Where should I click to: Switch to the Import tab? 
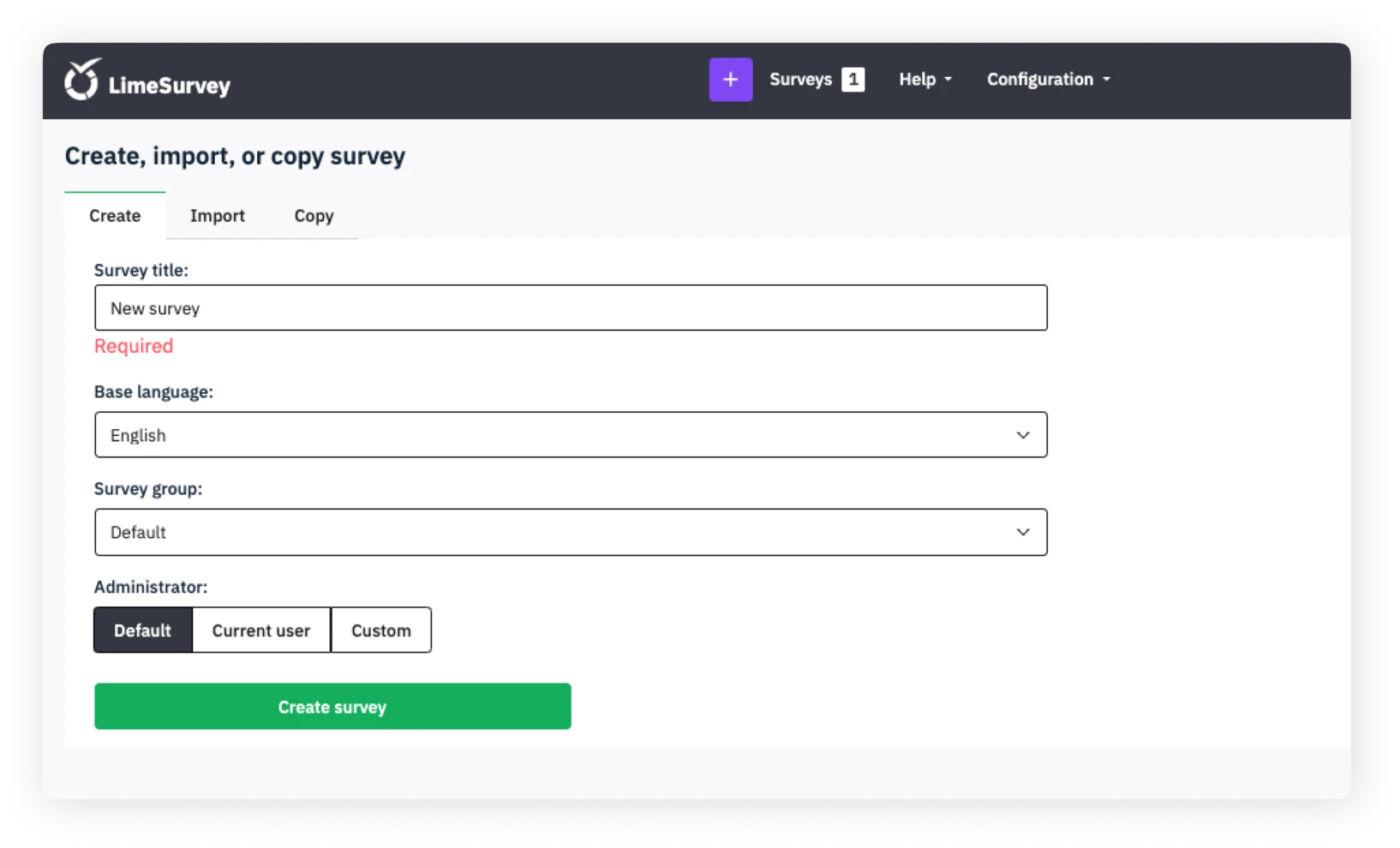click(218, 216)
